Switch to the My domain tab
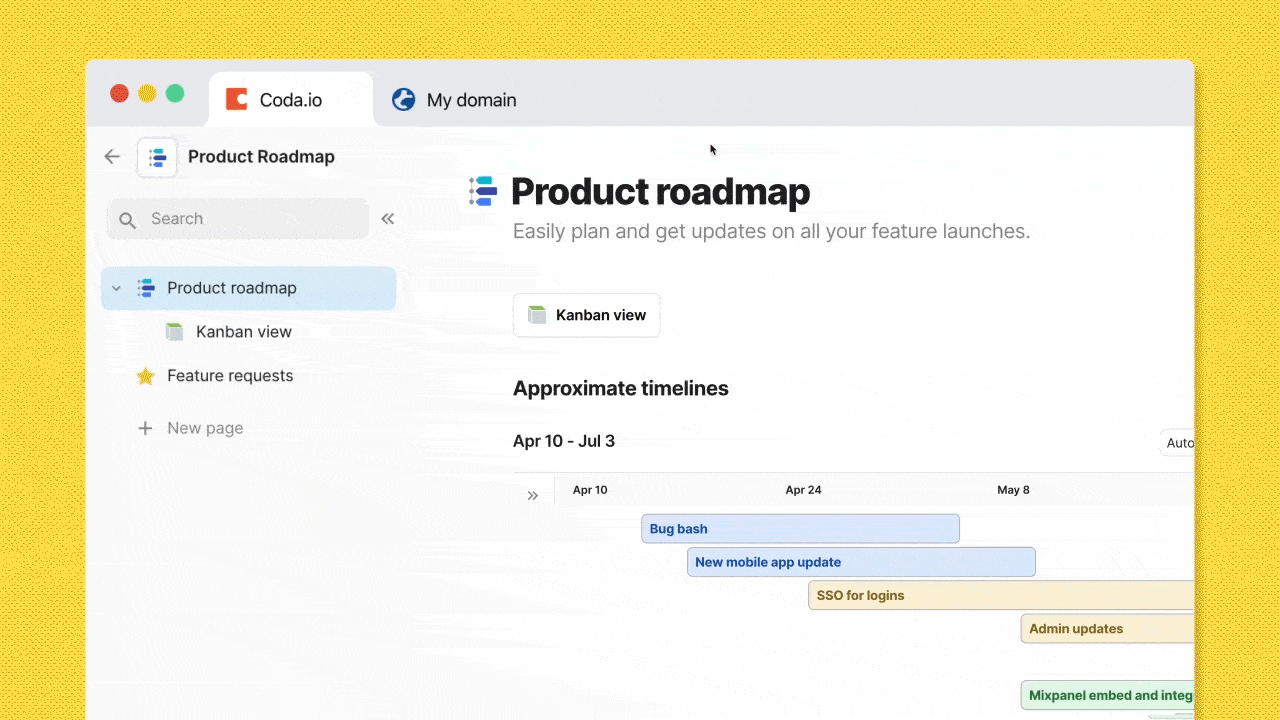The image size is (1280, 720). point(455,100)
